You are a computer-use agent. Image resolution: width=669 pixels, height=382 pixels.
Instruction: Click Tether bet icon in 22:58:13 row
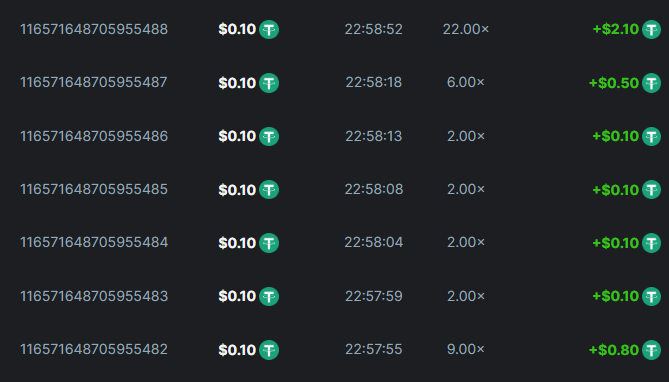[269, 137]
